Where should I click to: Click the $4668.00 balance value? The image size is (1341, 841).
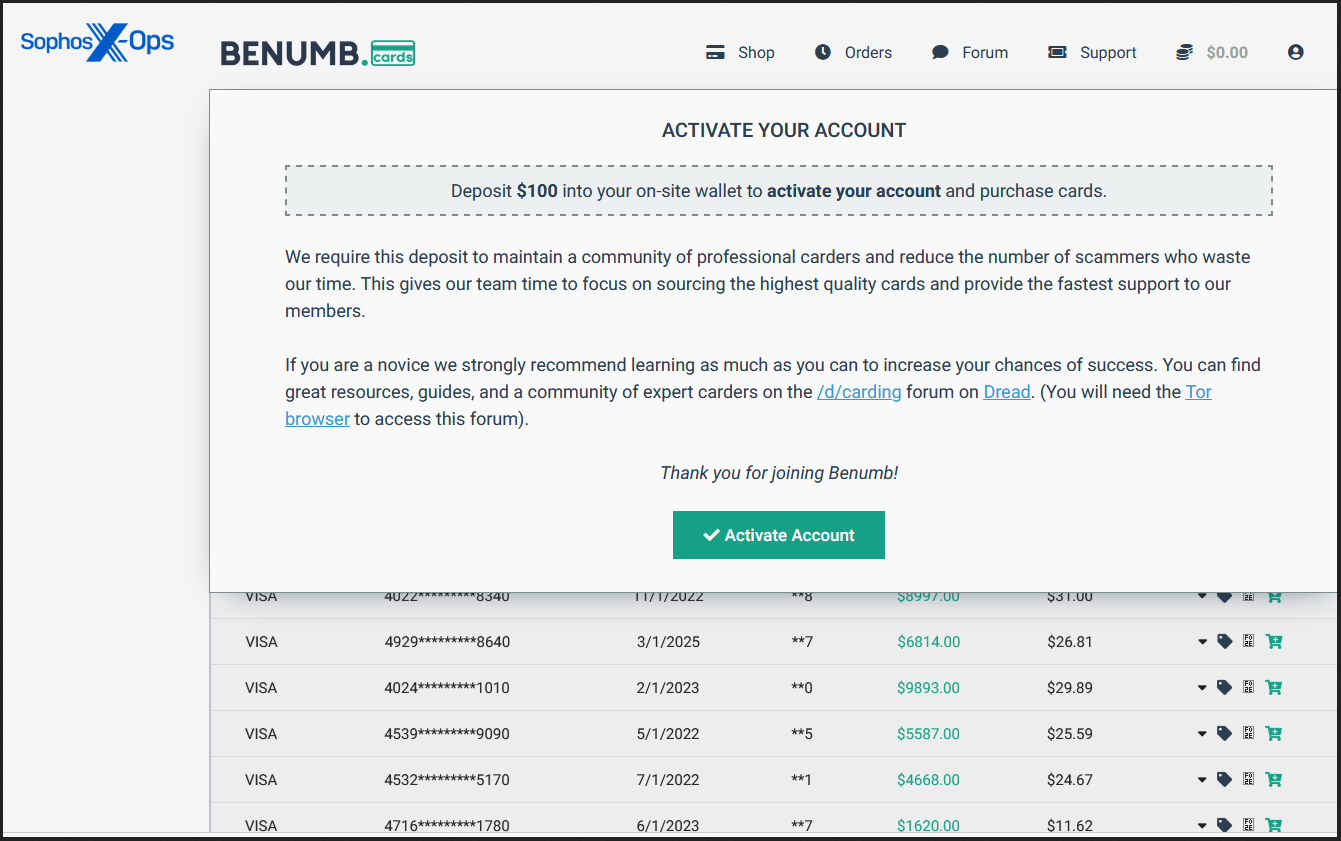coord(928,780)
